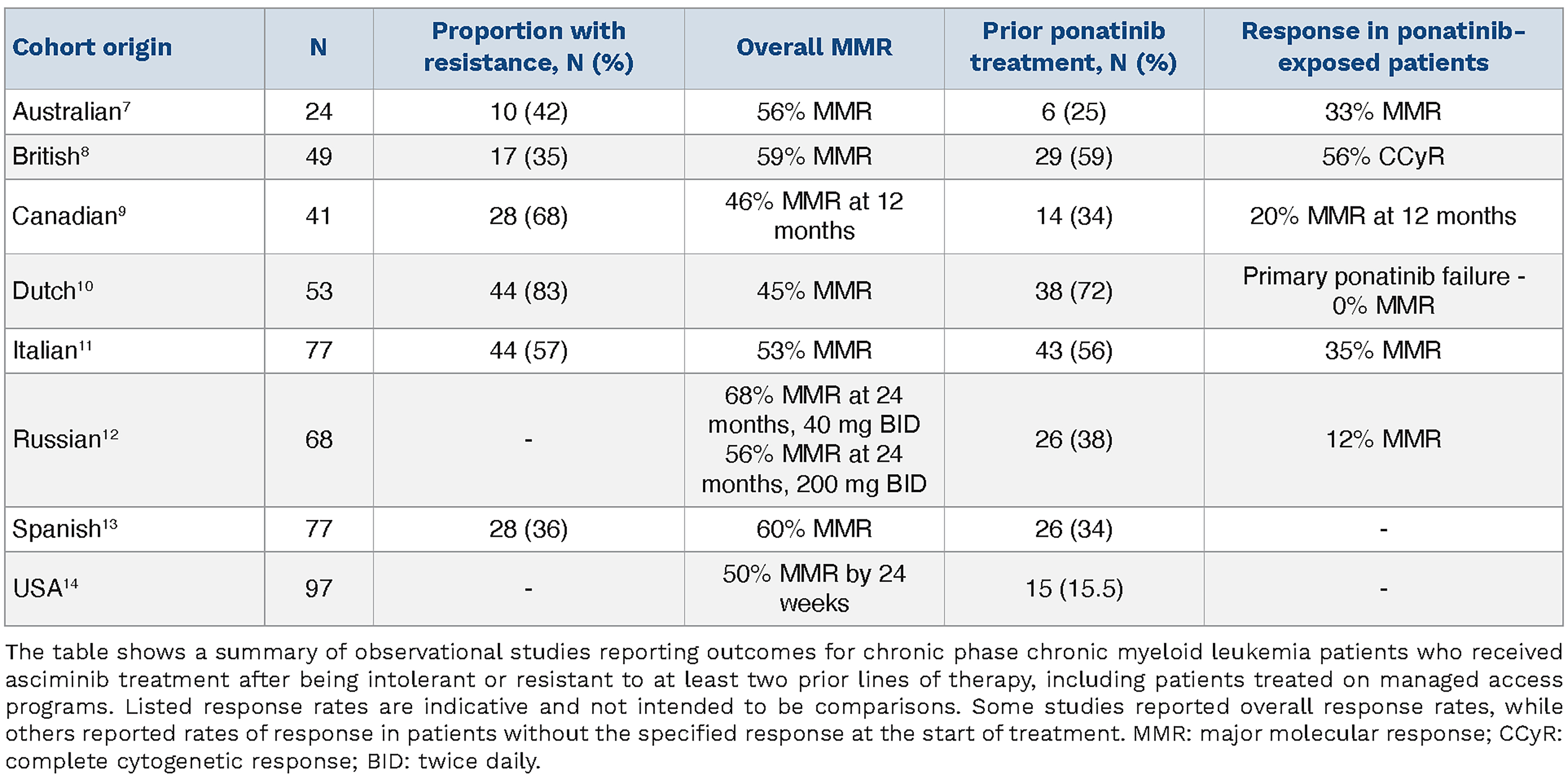The width and height of the screenshot is (1568, 784).
Task: Select the "20% MMR at 12 months" cell
Action: pyautogui.click(x=1383, y=216)
